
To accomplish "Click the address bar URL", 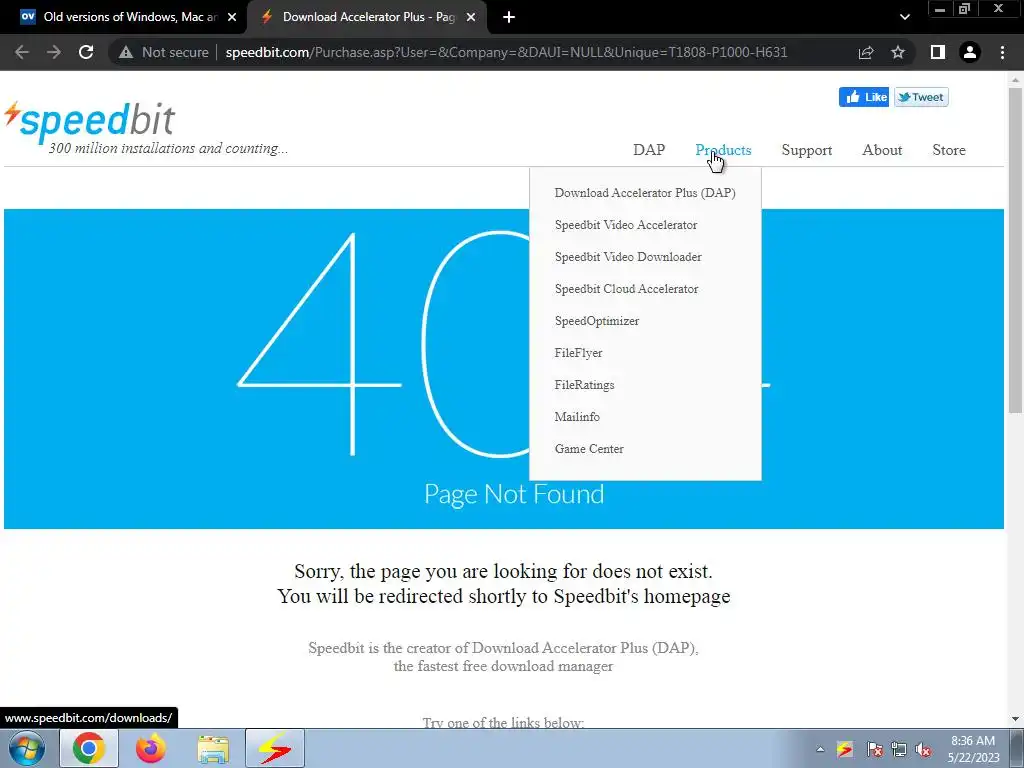I will coord(506,52).
